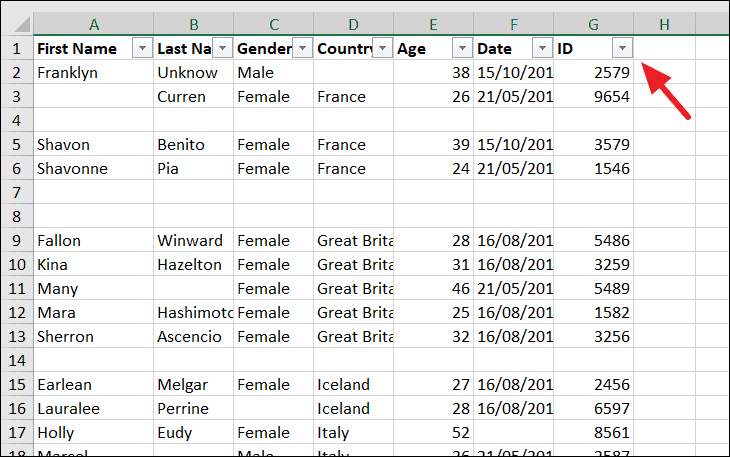Expand the ID column filter arrow
Screen dimensions: 730x457
pos(622,48)
